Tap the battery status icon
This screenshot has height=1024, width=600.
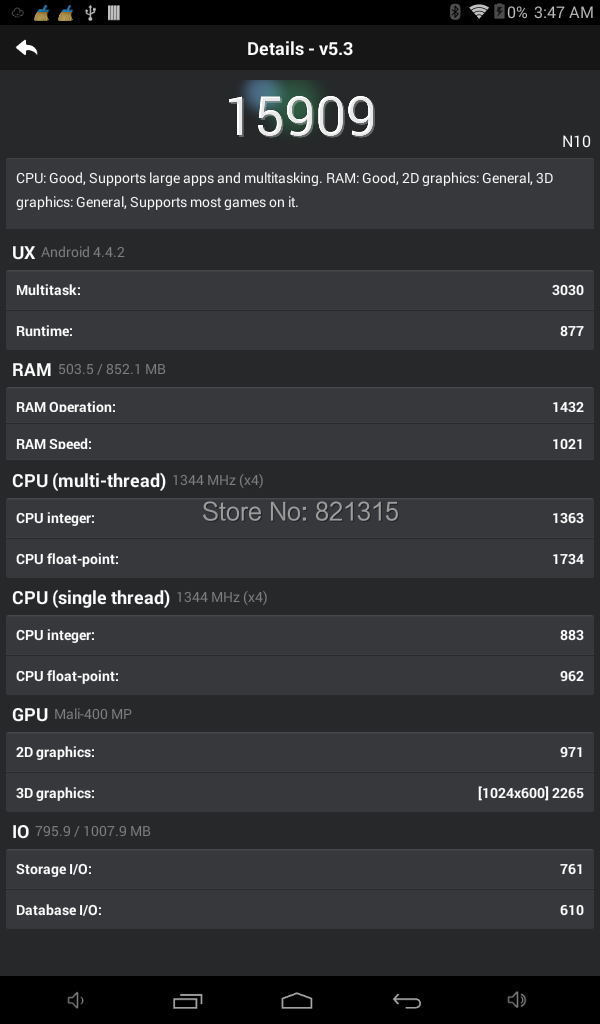pyautogui.click(x=499, y=12)
